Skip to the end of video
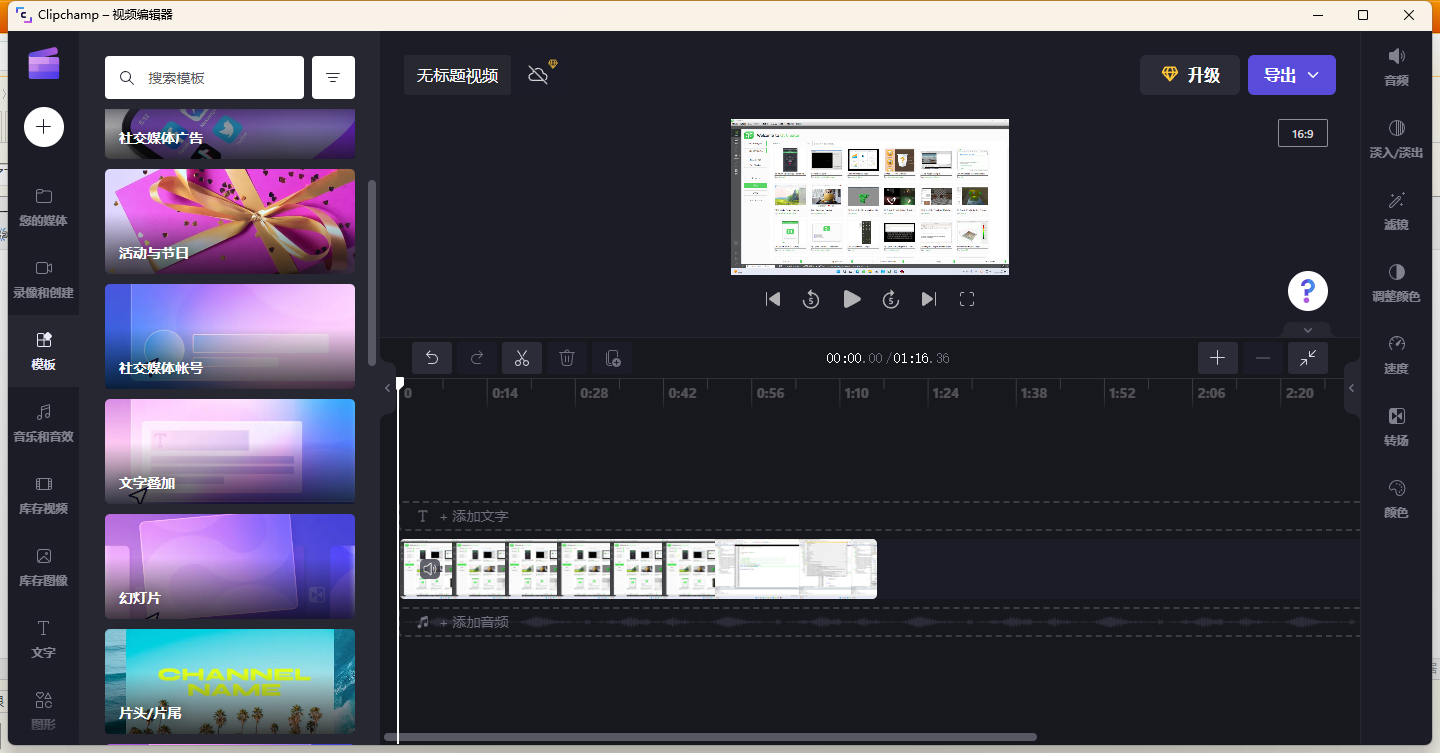The width and height of the screenshot is (1440, 753). click(929, 299)
